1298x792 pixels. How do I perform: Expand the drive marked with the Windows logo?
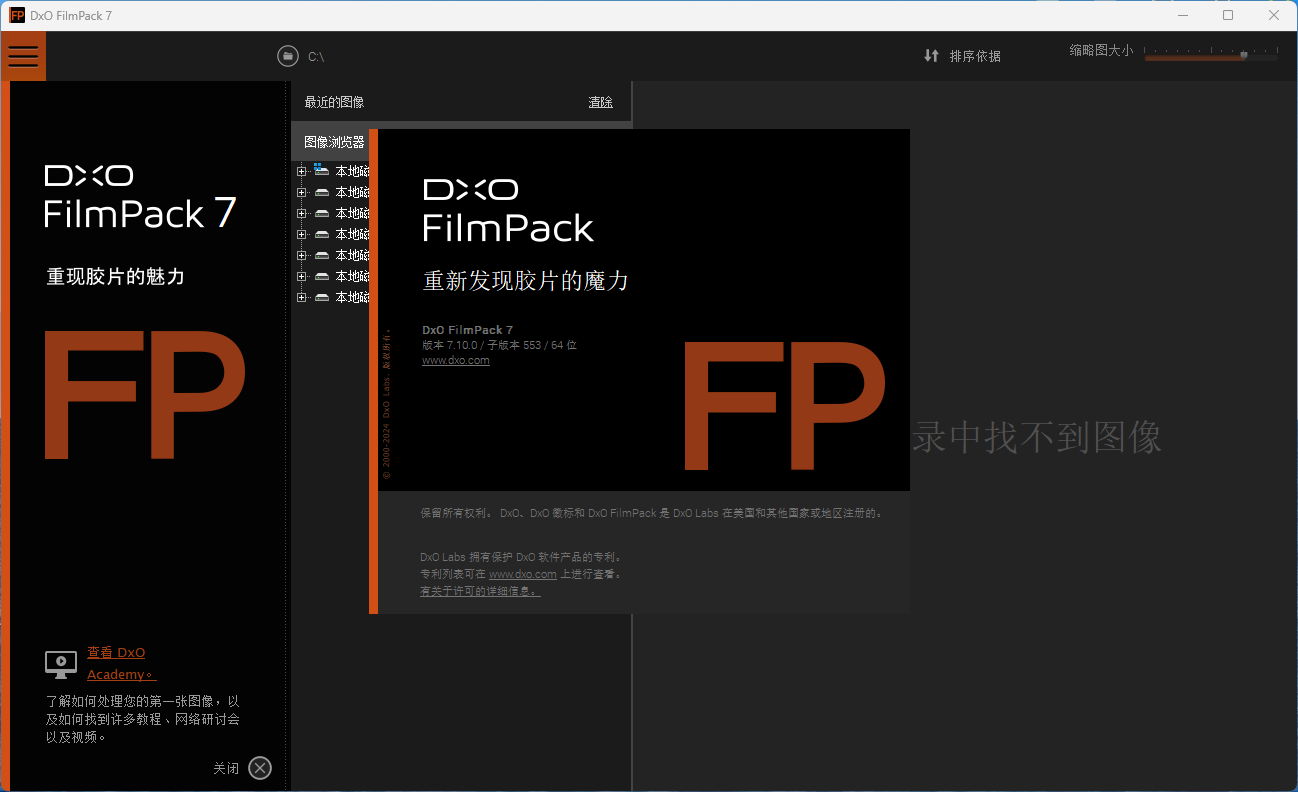tap(301, 171)
